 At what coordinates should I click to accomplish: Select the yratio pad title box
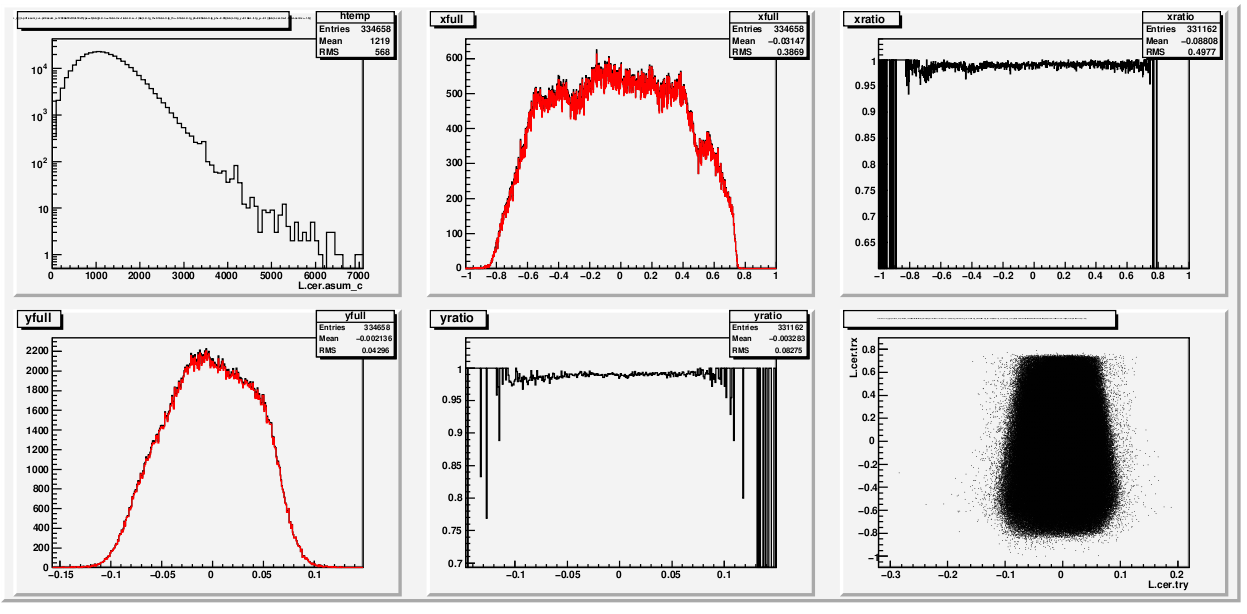pos(459,319)
